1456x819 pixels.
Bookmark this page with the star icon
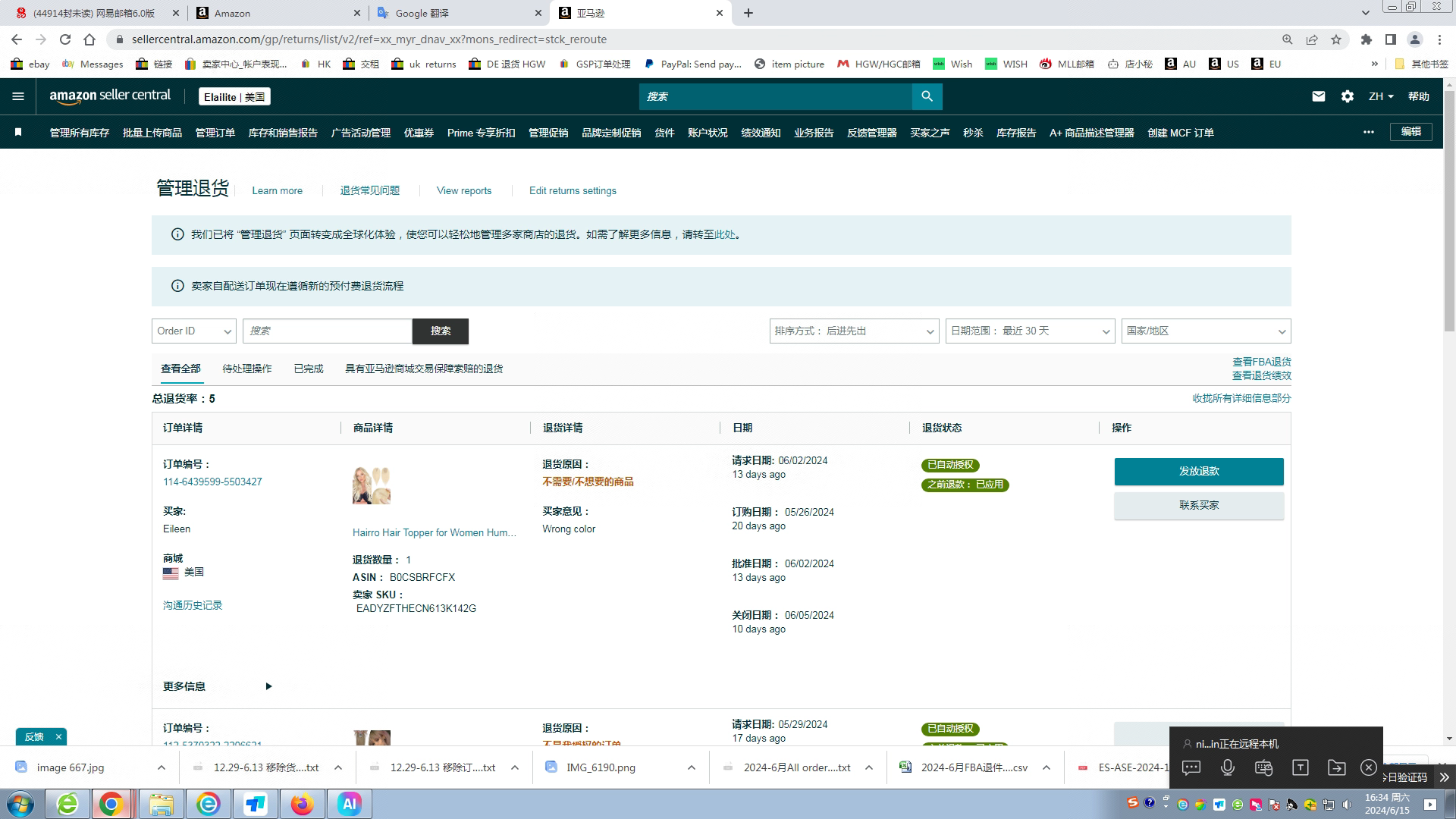pos(1336,39)
